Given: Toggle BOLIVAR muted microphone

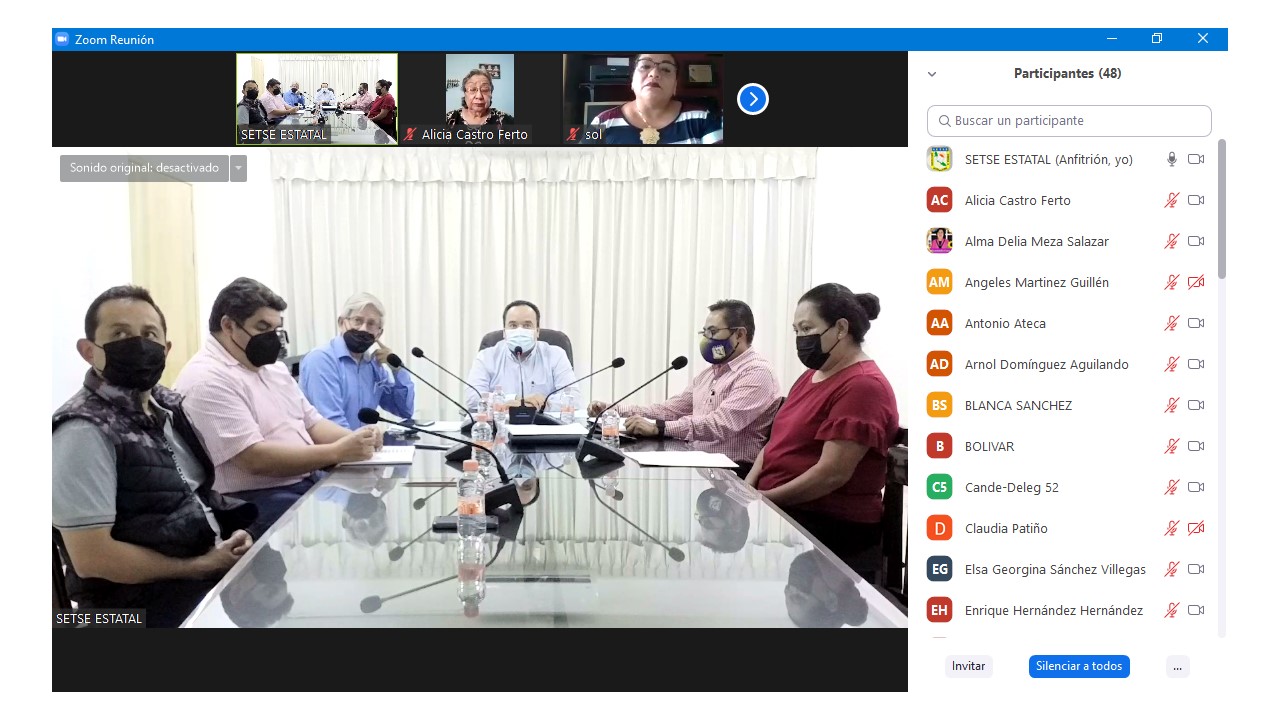Looking at the screenshot, I should (x=1172, y=446).
